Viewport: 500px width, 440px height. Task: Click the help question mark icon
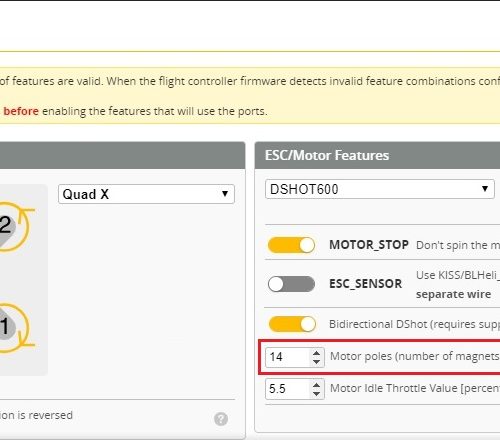(221, 419)
